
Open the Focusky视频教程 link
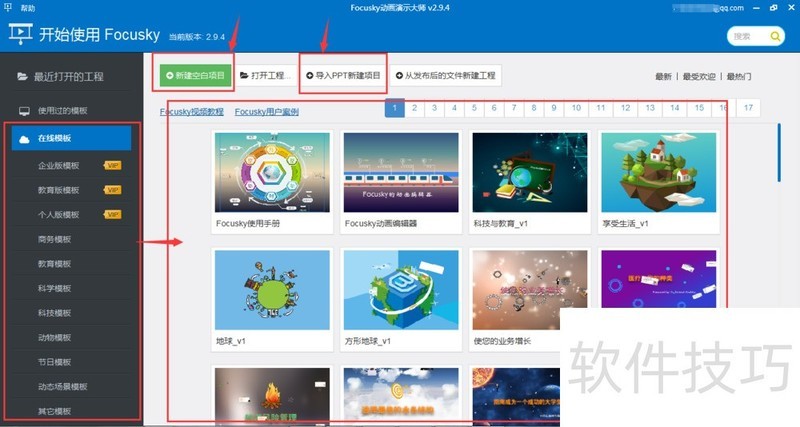pyautogui.click(x=191, y=112)
